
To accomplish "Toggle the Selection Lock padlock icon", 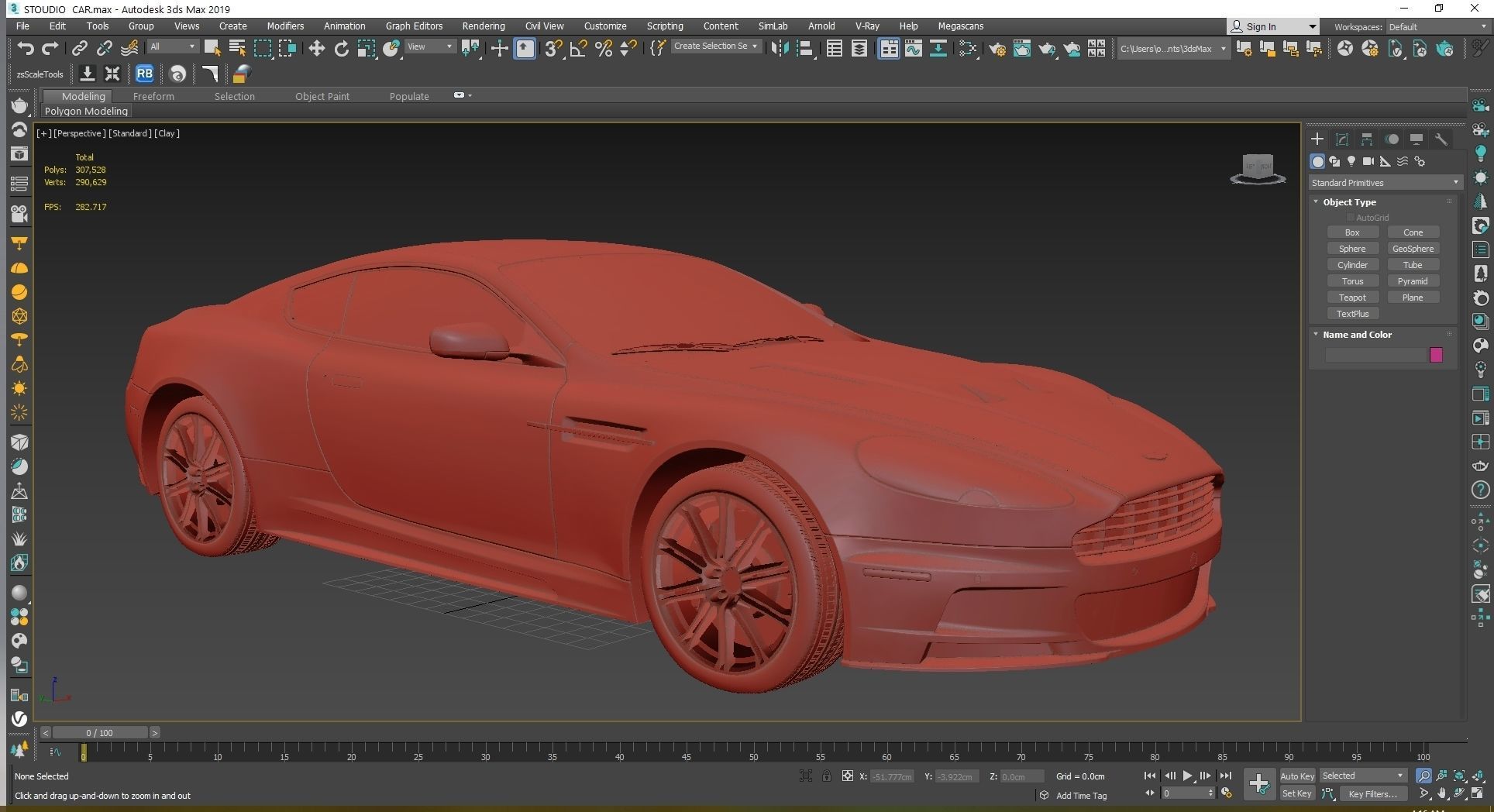I will point(827,776).
